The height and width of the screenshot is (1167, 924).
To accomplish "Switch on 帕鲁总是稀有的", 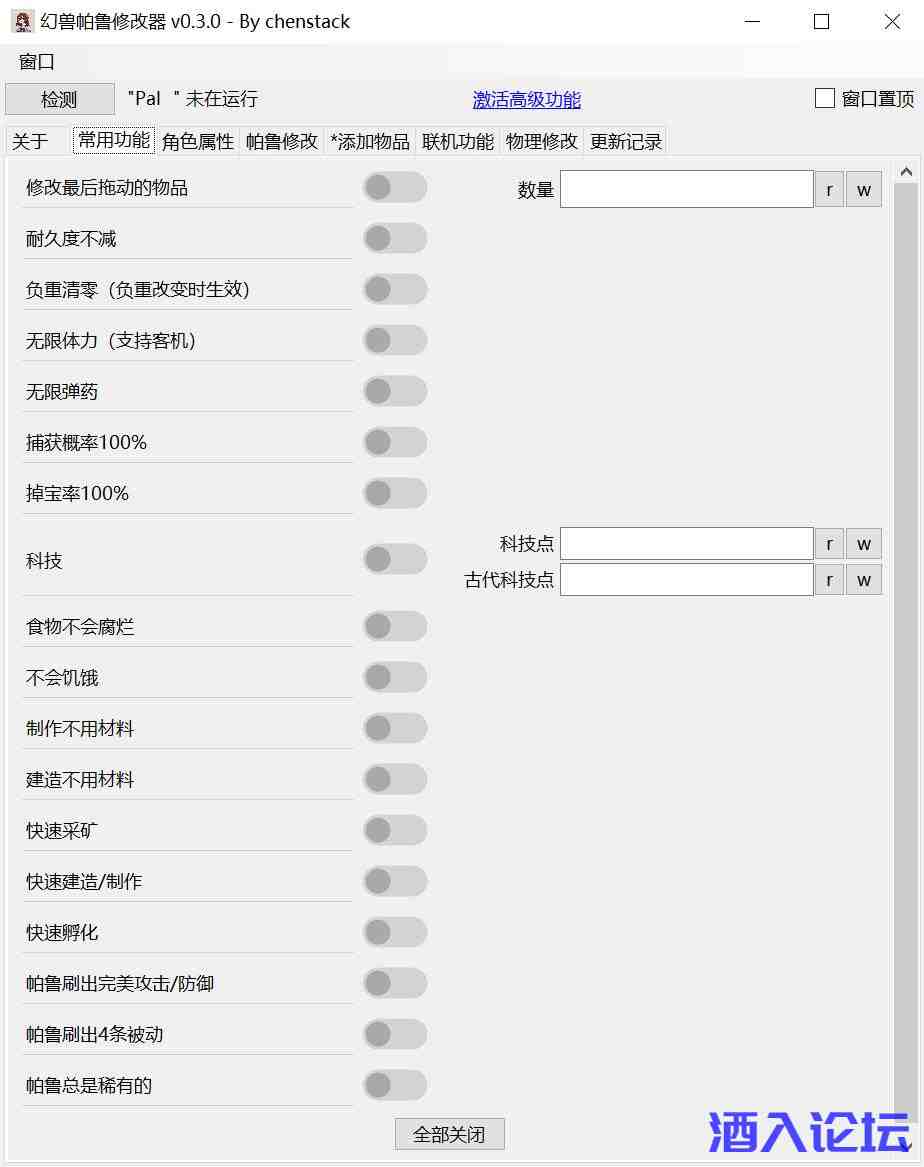I will point(395,1085).
